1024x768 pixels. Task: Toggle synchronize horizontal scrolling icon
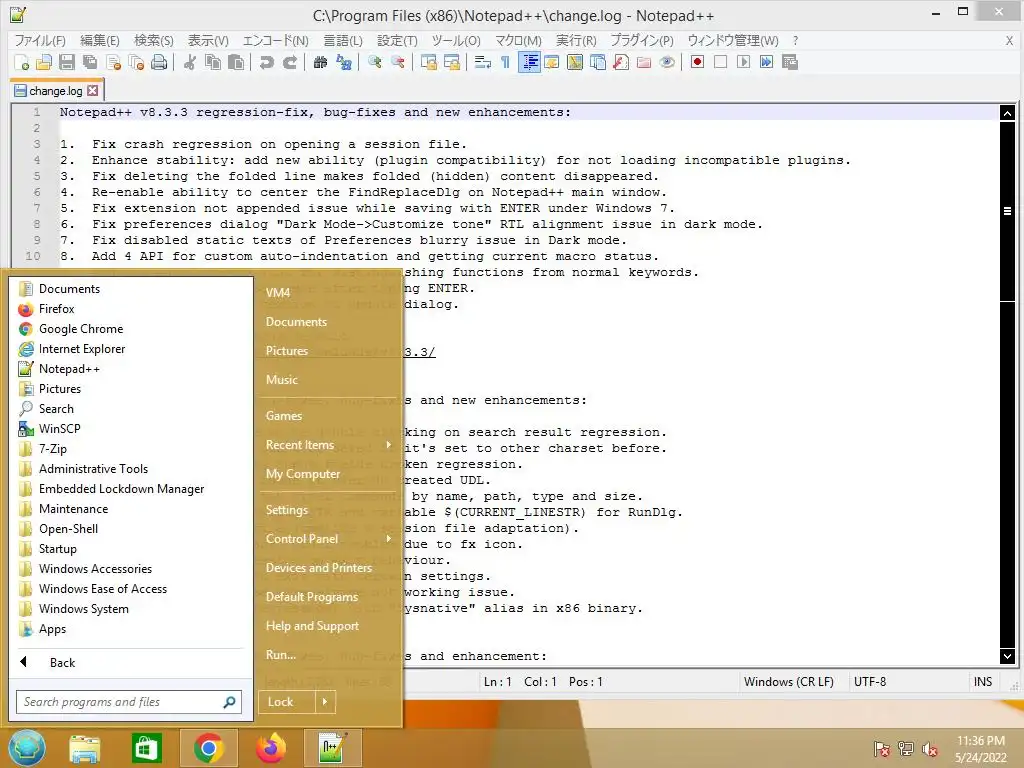pos(452,63)
